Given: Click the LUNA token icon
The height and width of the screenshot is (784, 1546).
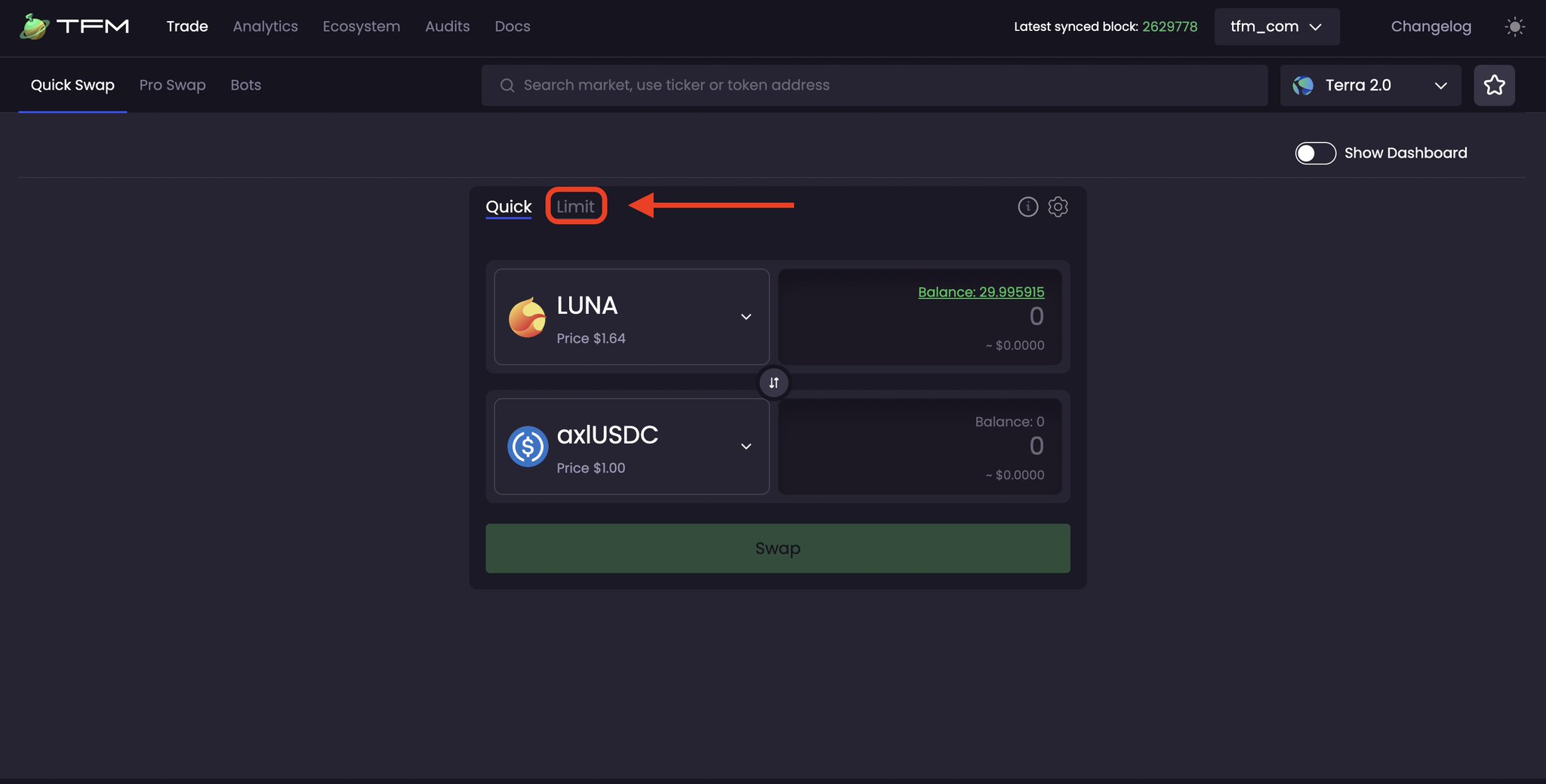Looking at the screenshot, I should (x=527, y=317).
